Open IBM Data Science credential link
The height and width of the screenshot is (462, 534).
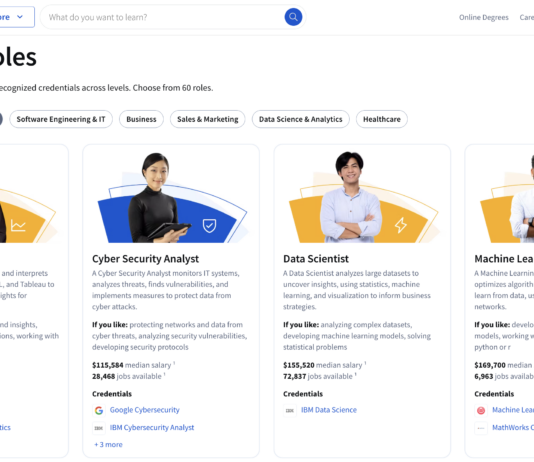[329, 410]
